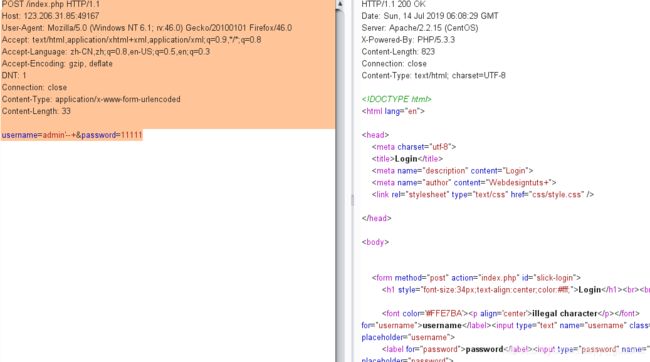Click the Accept: text/html request header line

[x=131, y=40]
